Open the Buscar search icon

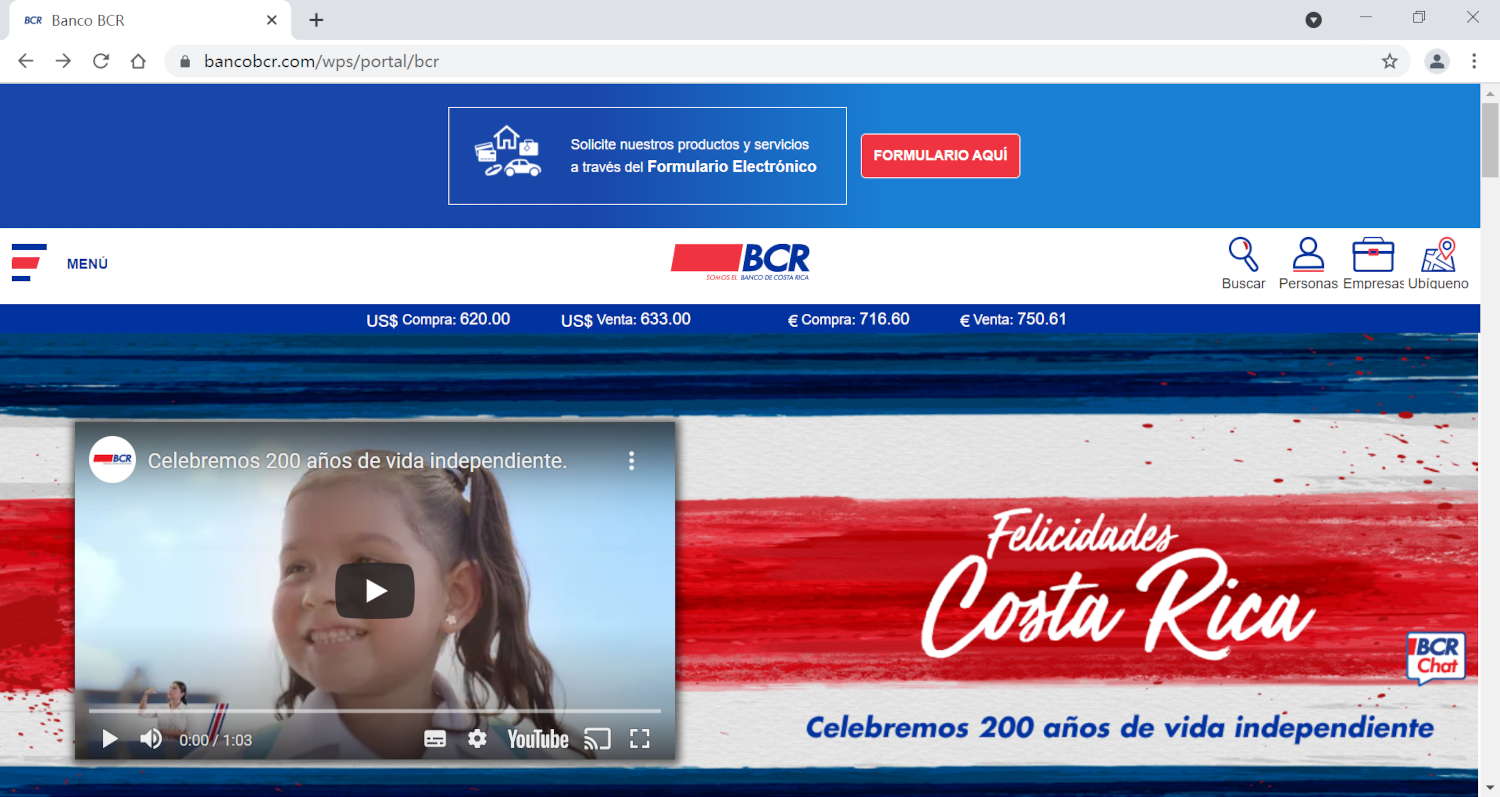click(x=1243, y=256)
